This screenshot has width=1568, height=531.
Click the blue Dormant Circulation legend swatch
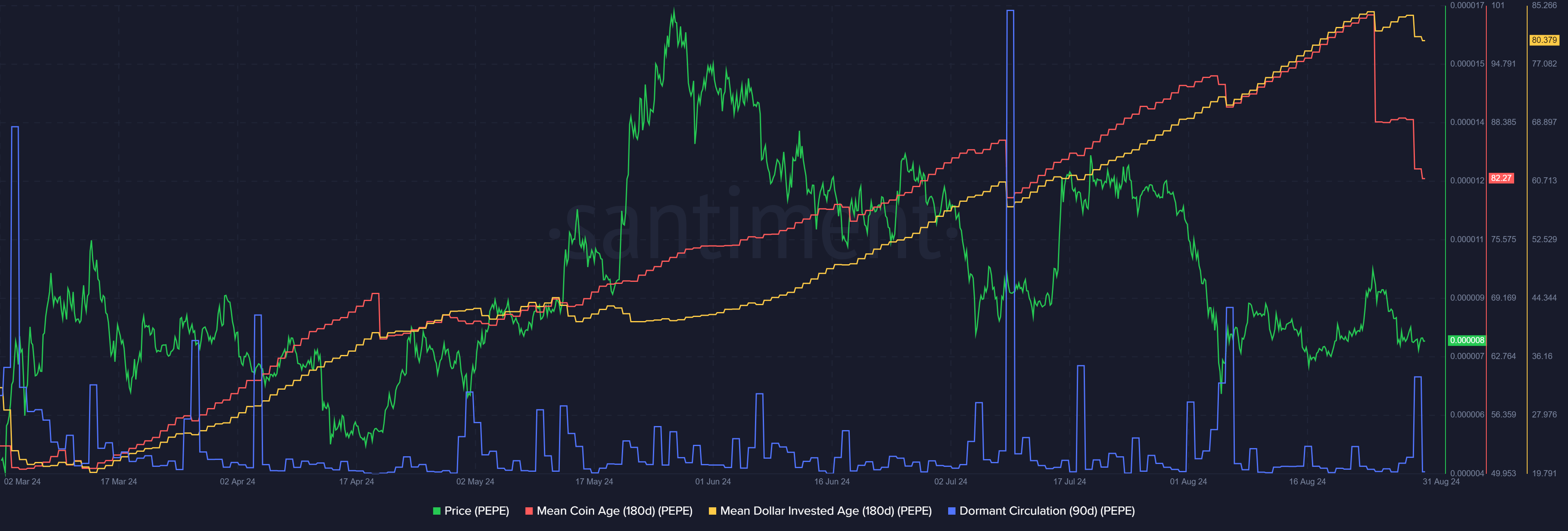coord(951,511)
